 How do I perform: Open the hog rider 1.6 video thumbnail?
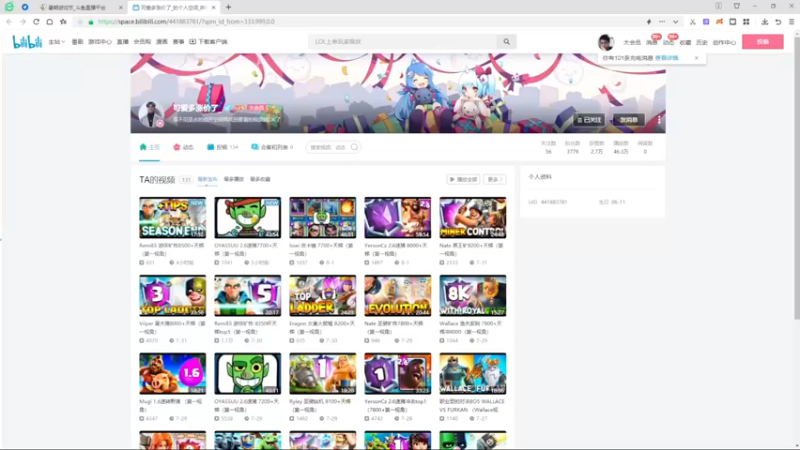(172, 373)
